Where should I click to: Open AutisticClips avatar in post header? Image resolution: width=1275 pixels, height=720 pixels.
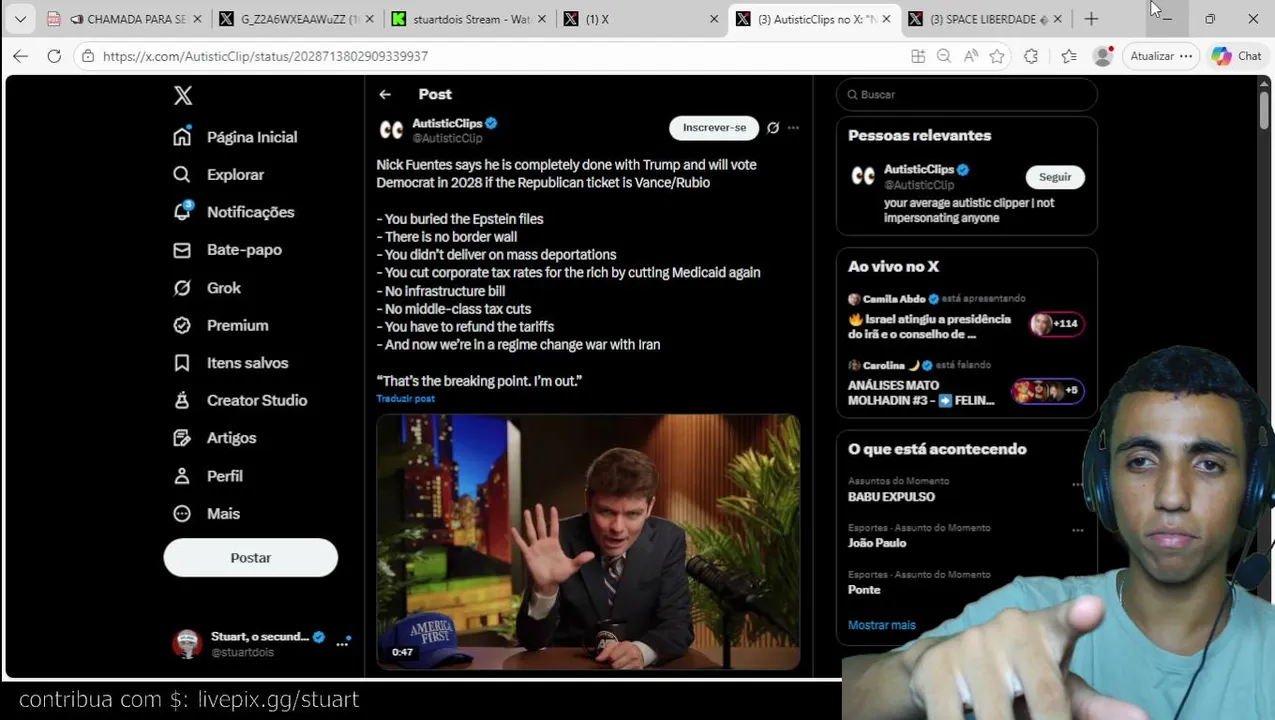click(391, 130)
